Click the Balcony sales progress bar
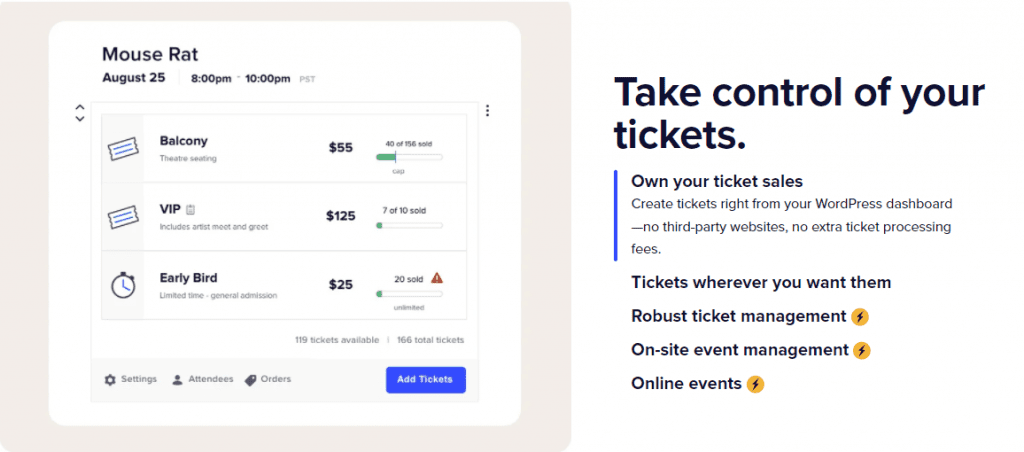This screenshot has width=1024, height=452. pos(409,157)
